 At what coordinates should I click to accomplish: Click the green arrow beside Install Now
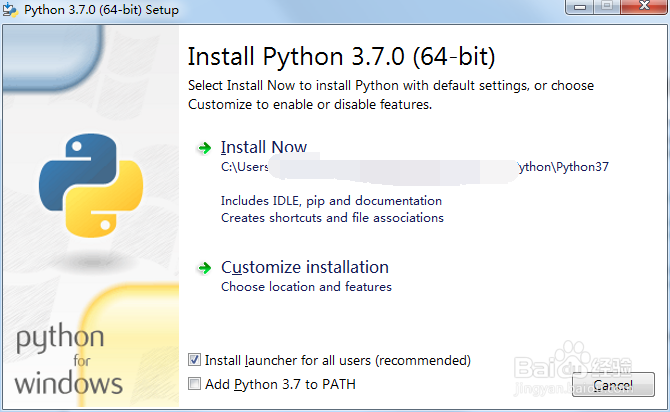coord(204,148)
